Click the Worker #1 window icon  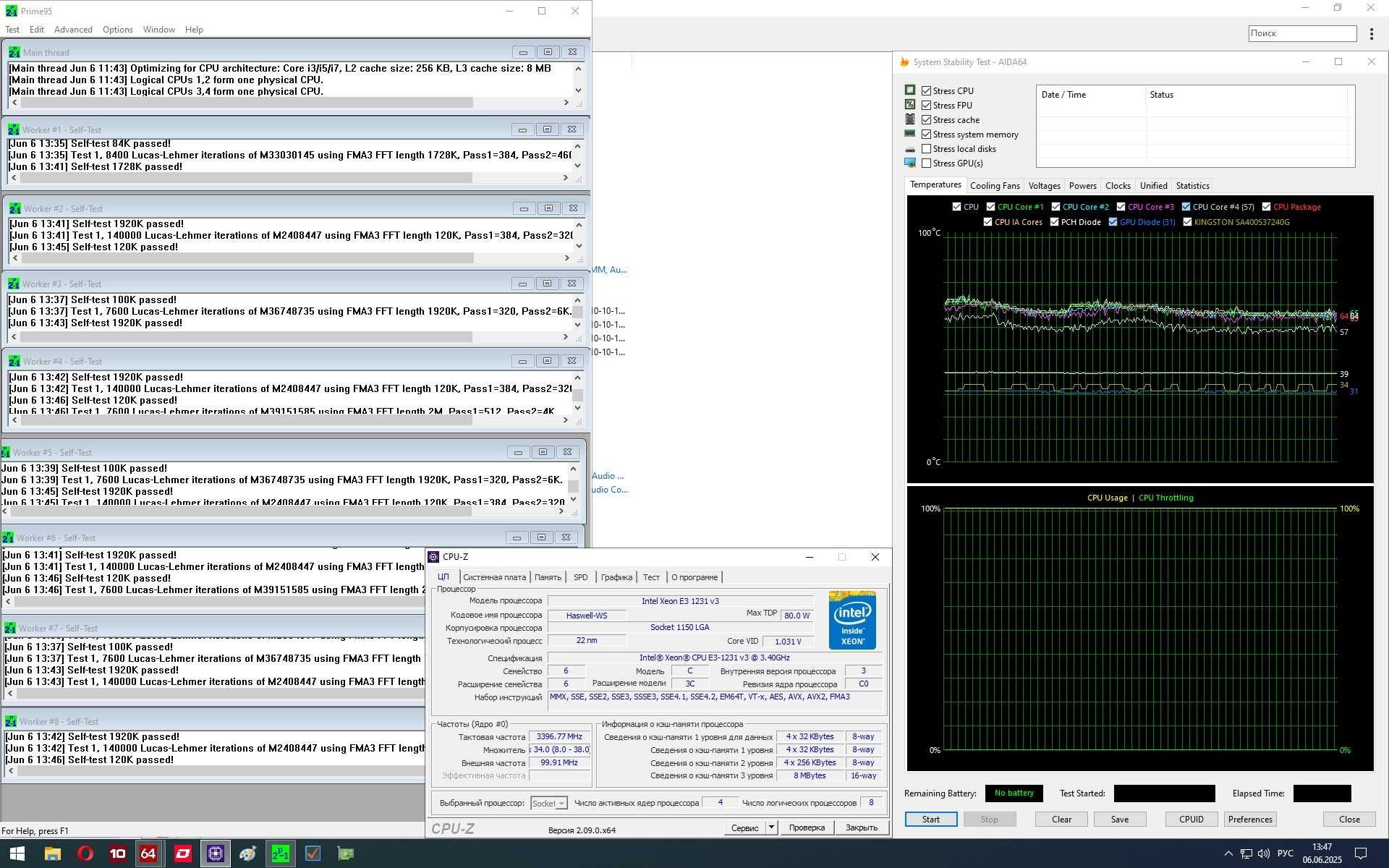tap(14, 129)
